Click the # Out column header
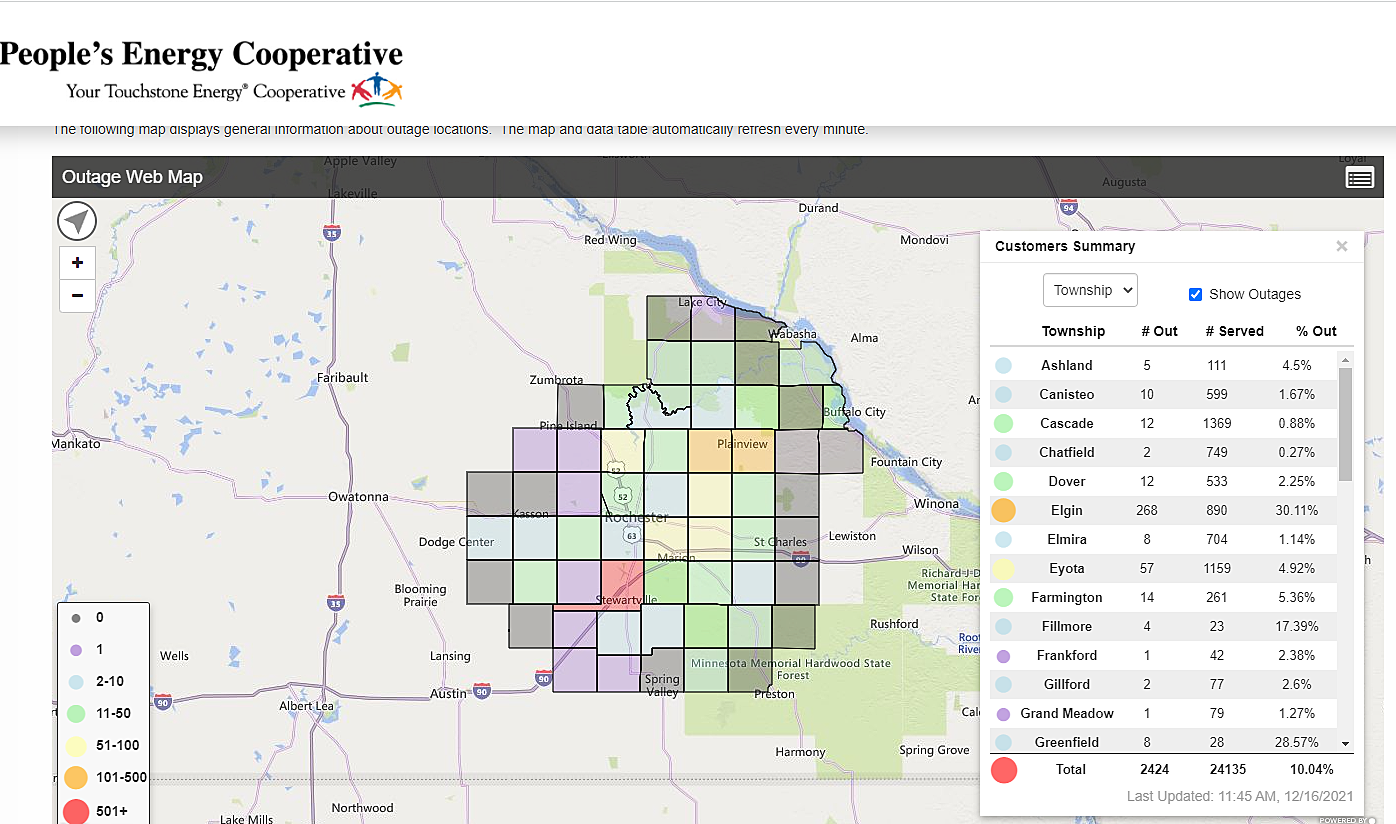Screen dimensions: 1396x824 click(x=1159, y=331)
